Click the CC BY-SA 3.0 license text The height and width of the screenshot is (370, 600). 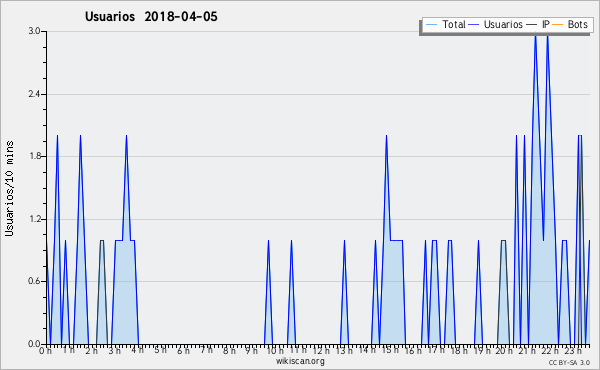click(x=569, y=362)
